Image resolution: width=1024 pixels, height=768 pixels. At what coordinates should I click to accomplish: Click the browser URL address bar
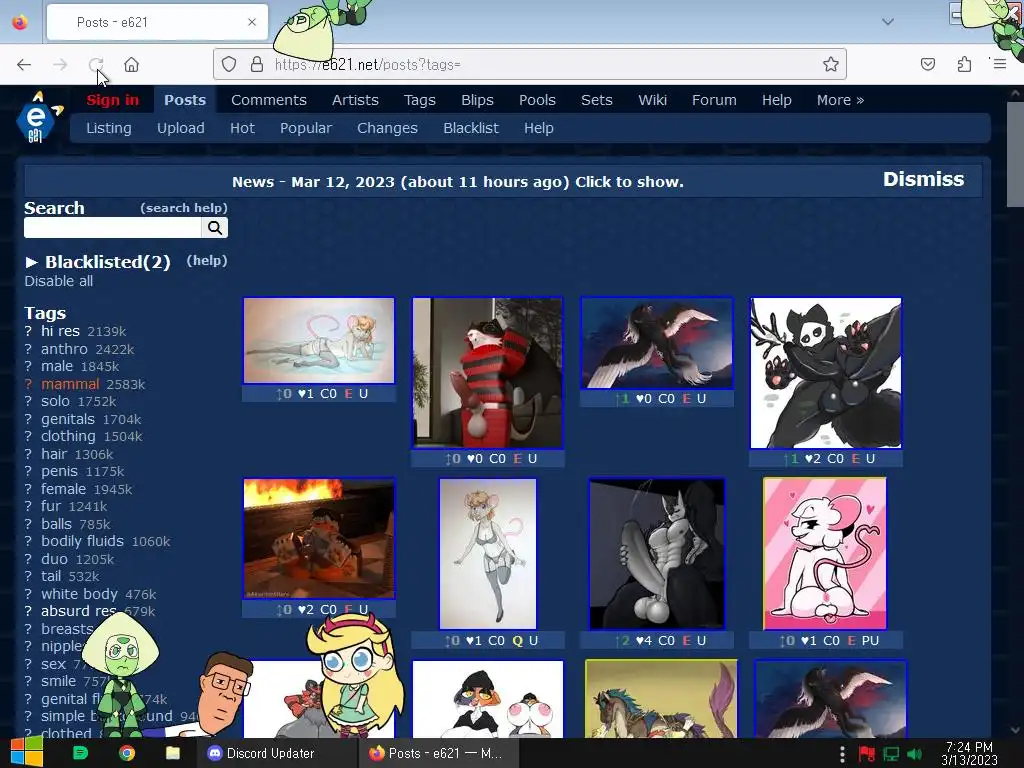point(529,64)
